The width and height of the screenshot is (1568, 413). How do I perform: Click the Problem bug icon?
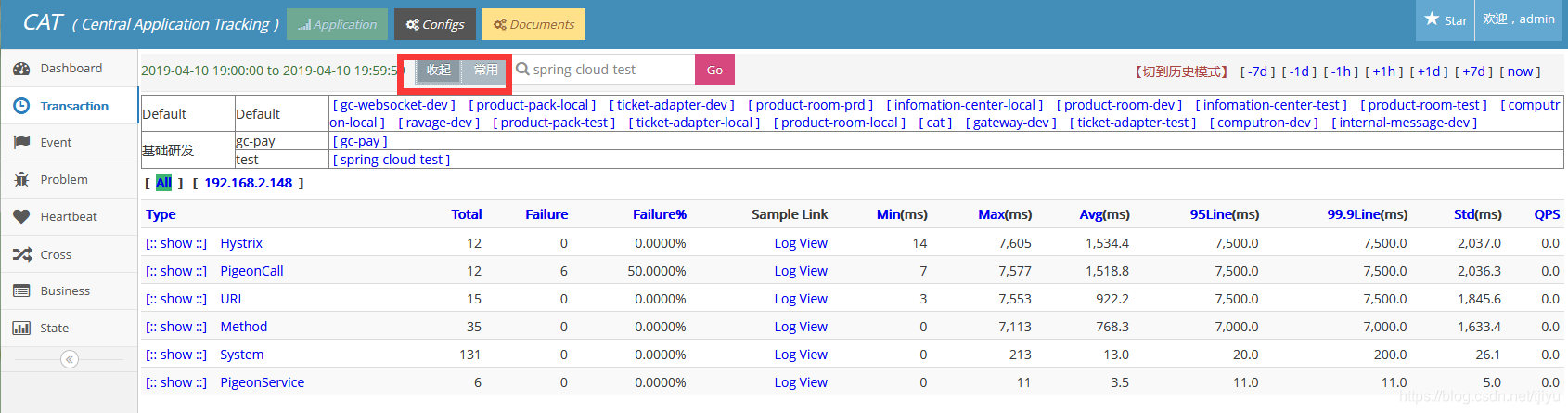click(21, 180)
